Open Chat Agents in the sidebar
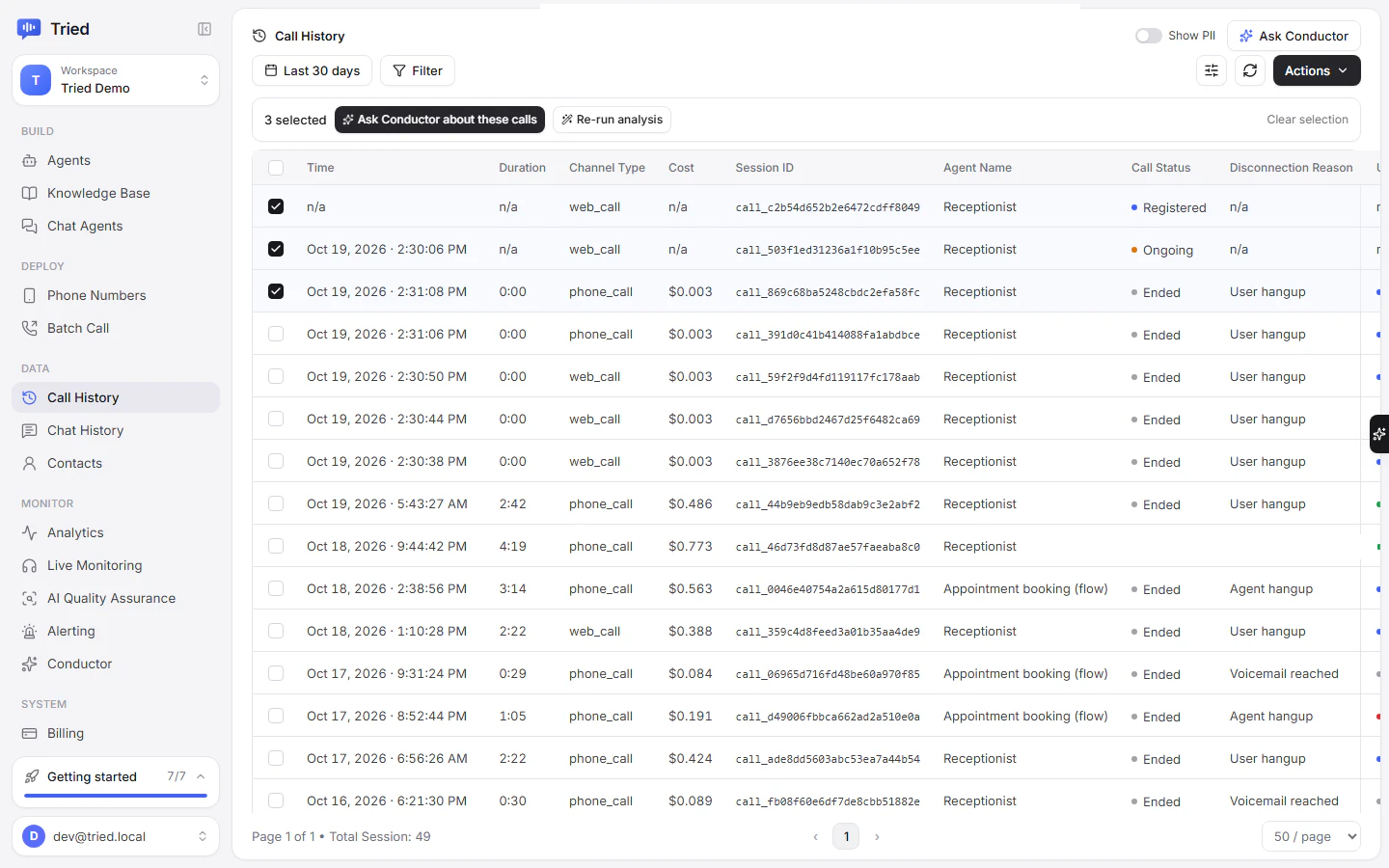 pos(116,226)
